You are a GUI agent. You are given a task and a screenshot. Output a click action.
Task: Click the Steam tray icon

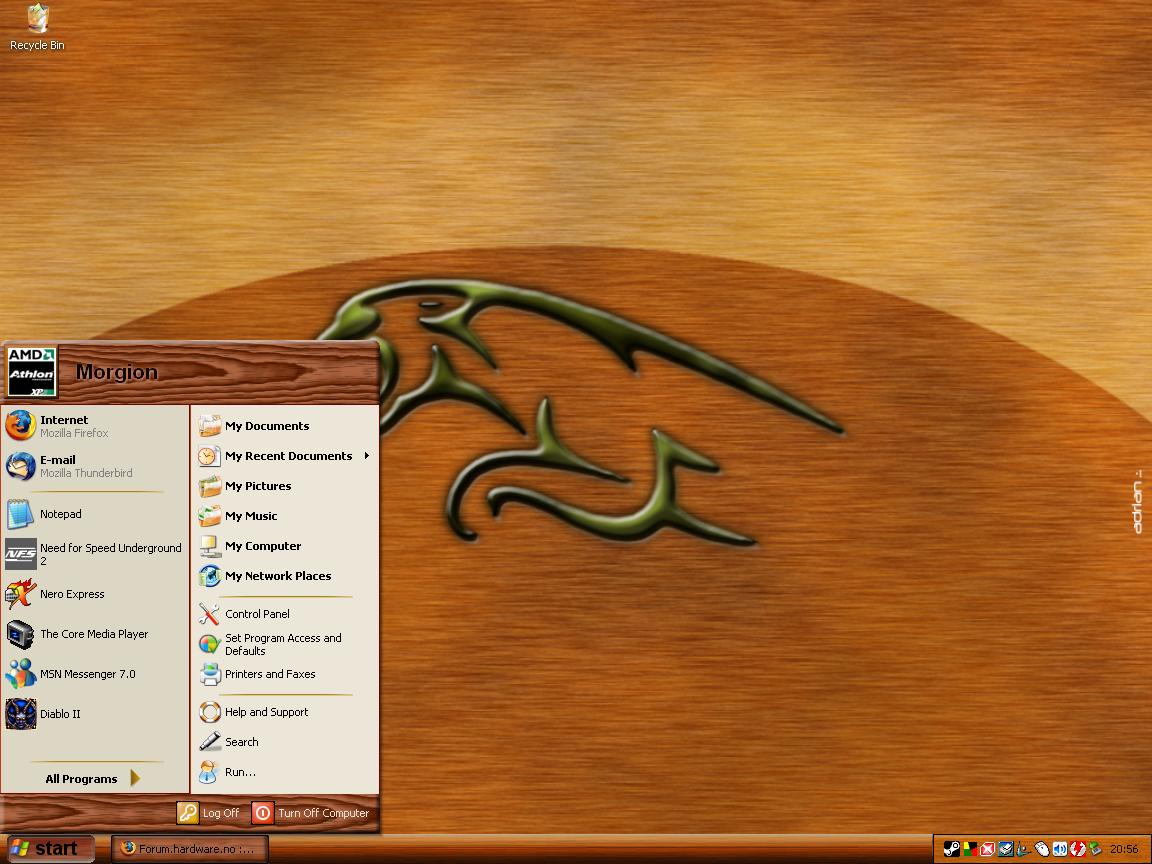[x=951, y=849]
